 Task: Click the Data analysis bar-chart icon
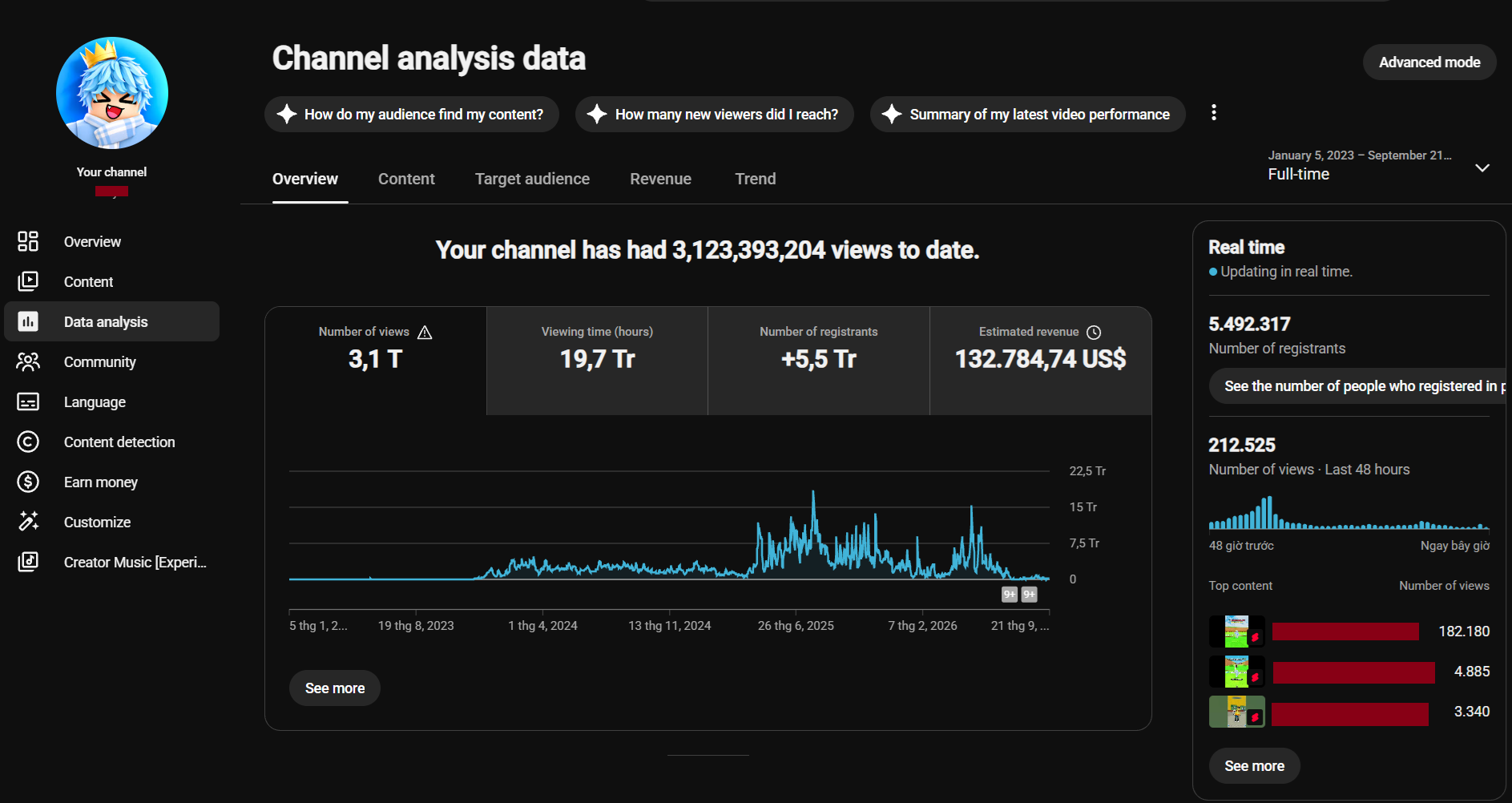[28, 321]
